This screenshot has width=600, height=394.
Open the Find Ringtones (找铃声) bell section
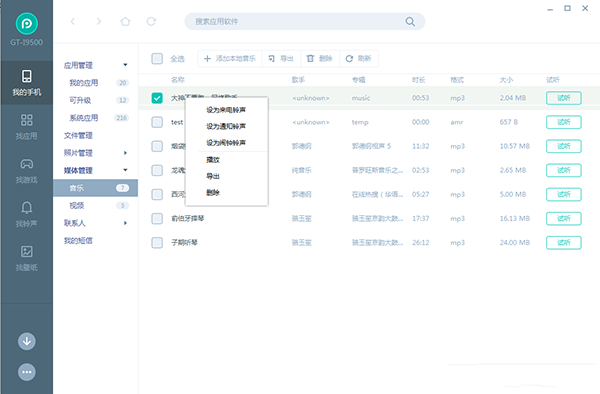click(26, 214)
